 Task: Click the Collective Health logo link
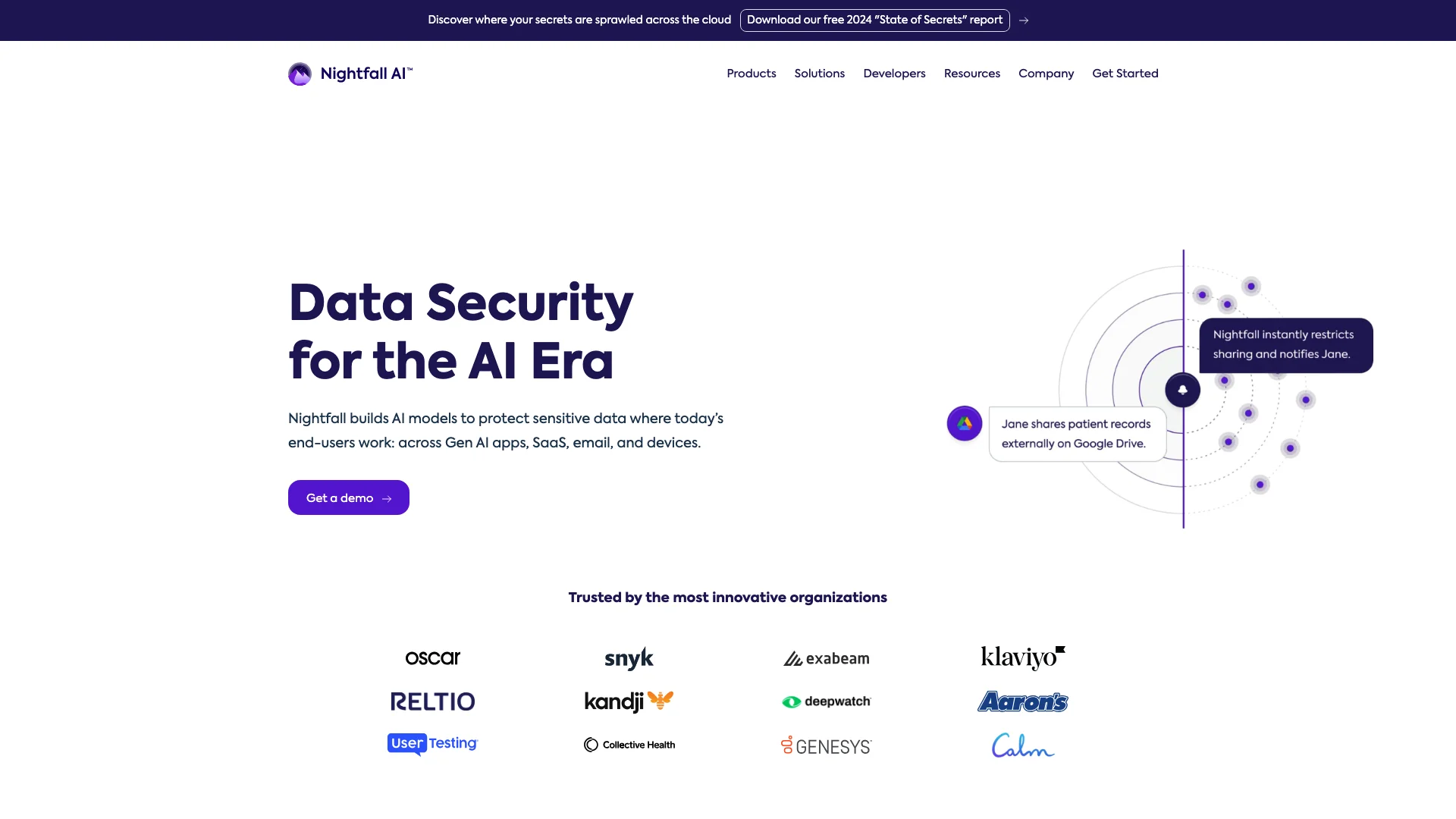(629, 744)
